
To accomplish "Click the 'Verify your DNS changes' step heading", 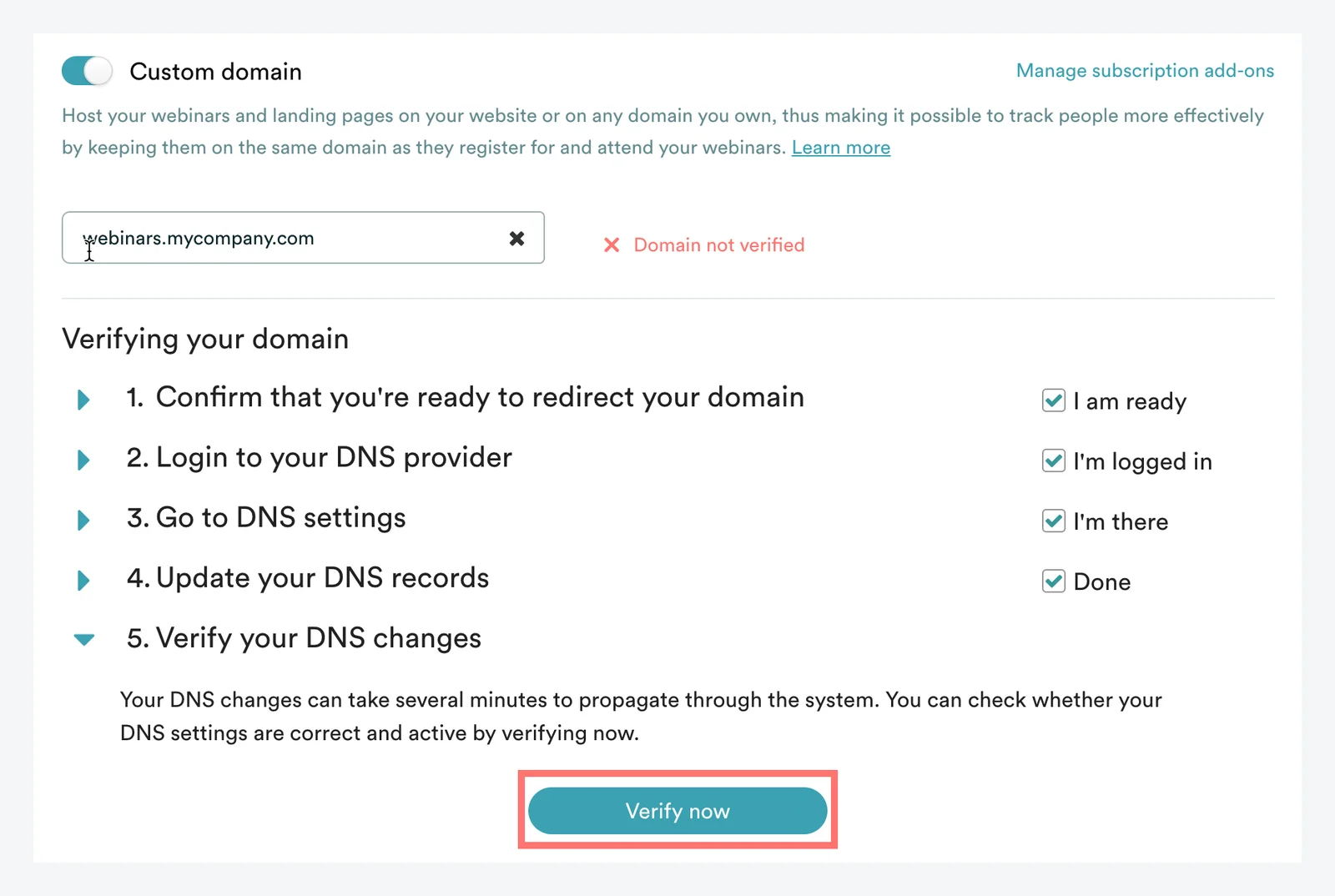I will coord(318,638).
